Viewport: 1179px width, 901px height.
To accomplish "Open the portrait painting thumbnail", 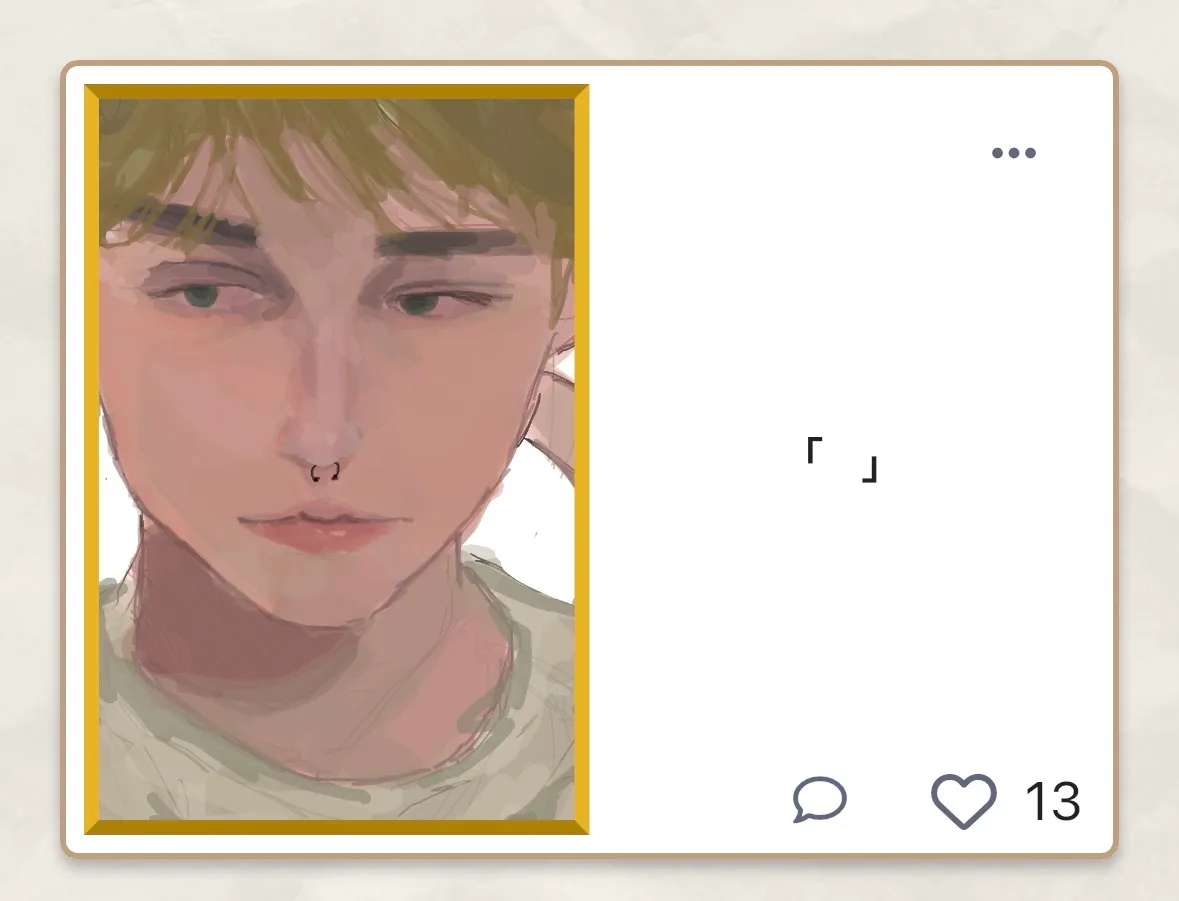I will [337, 460].
